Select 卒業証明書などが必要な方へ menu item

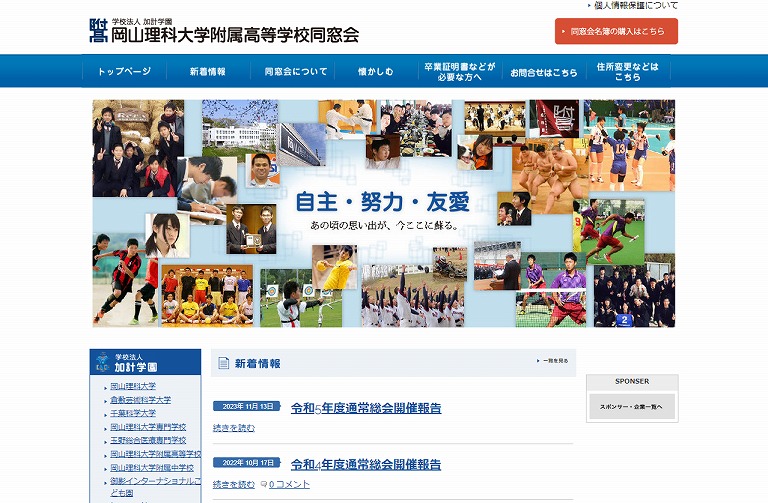(459, 72)
